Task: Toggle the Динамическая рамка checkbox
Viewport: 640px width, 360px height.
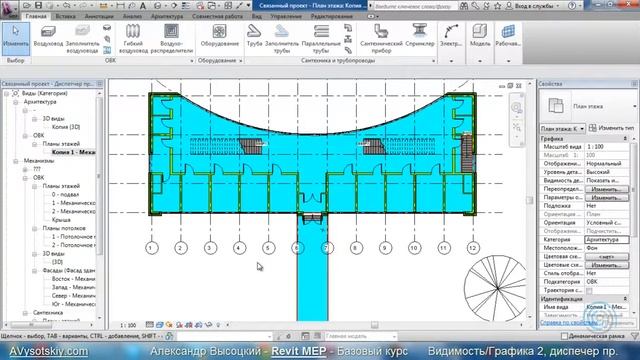Action: point(564,336)
